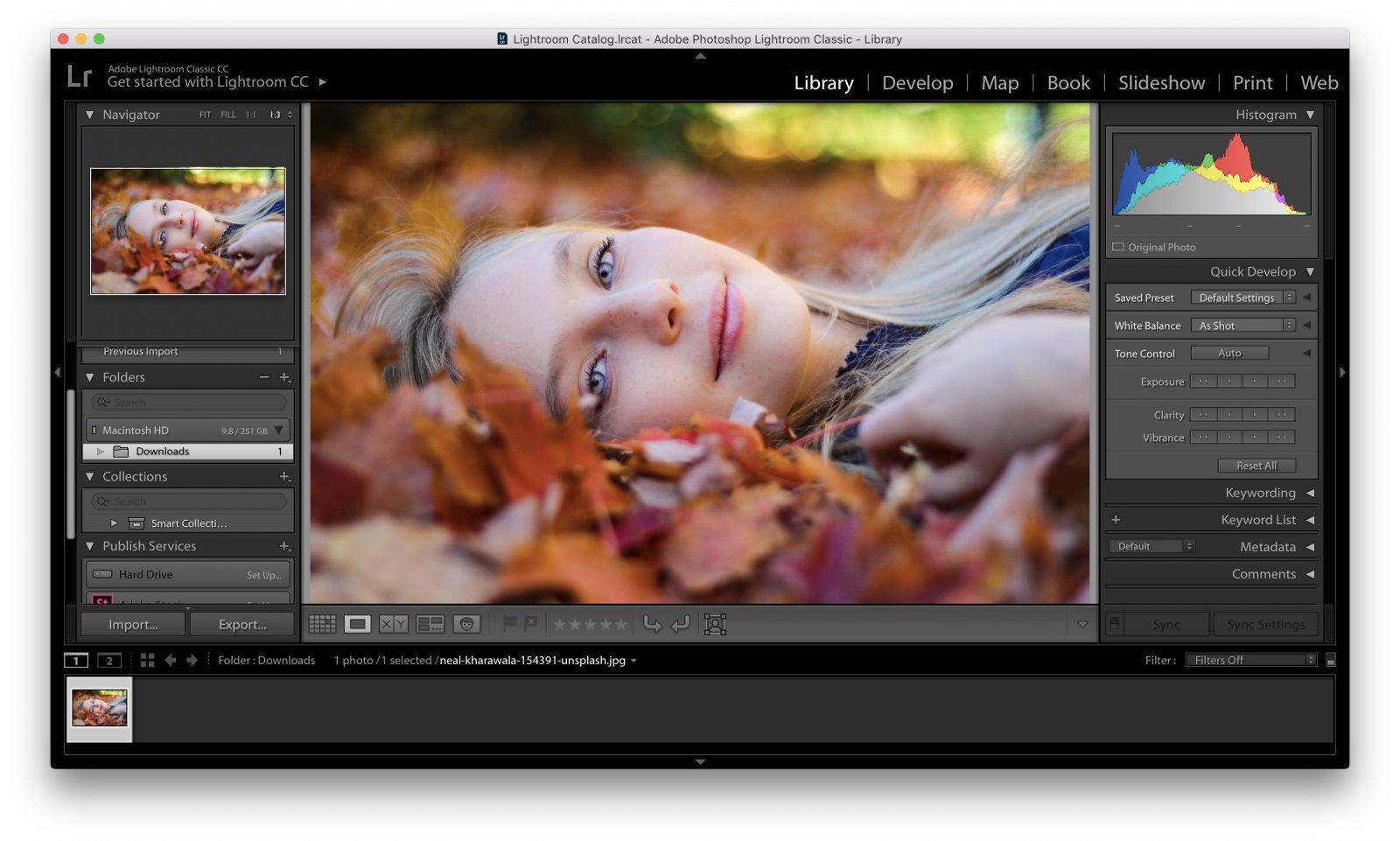
Task: Click the face region draw icon
Action: (715, 624)
